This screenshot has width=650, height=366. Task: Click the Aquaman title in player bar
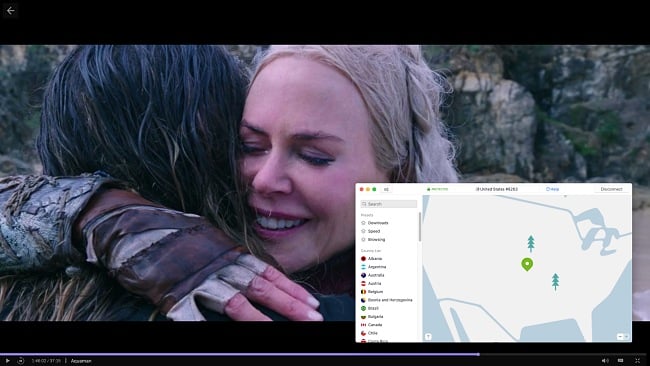point(81,361)
